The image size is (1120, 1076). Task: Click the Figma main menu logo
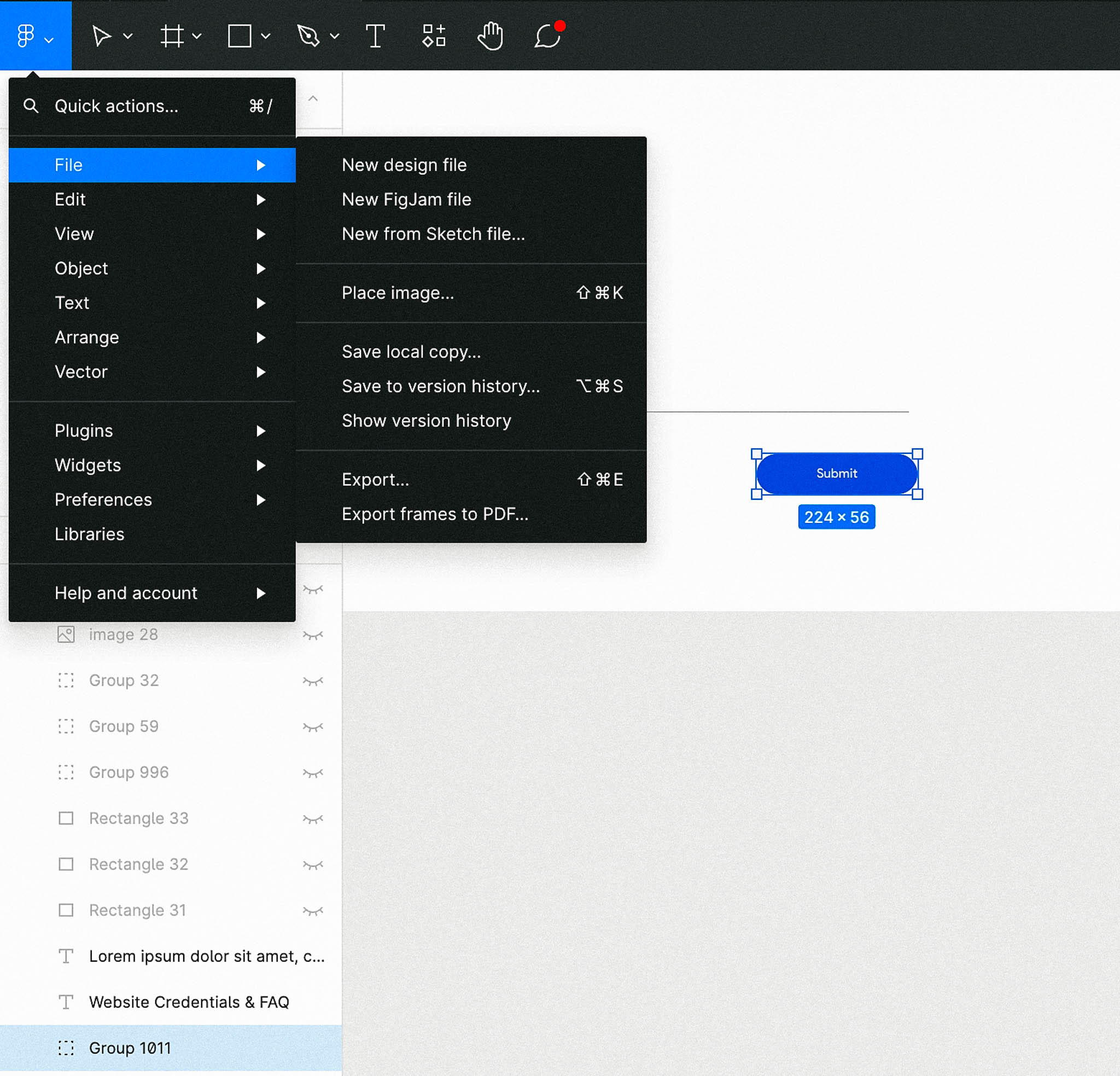pos(26,36)
